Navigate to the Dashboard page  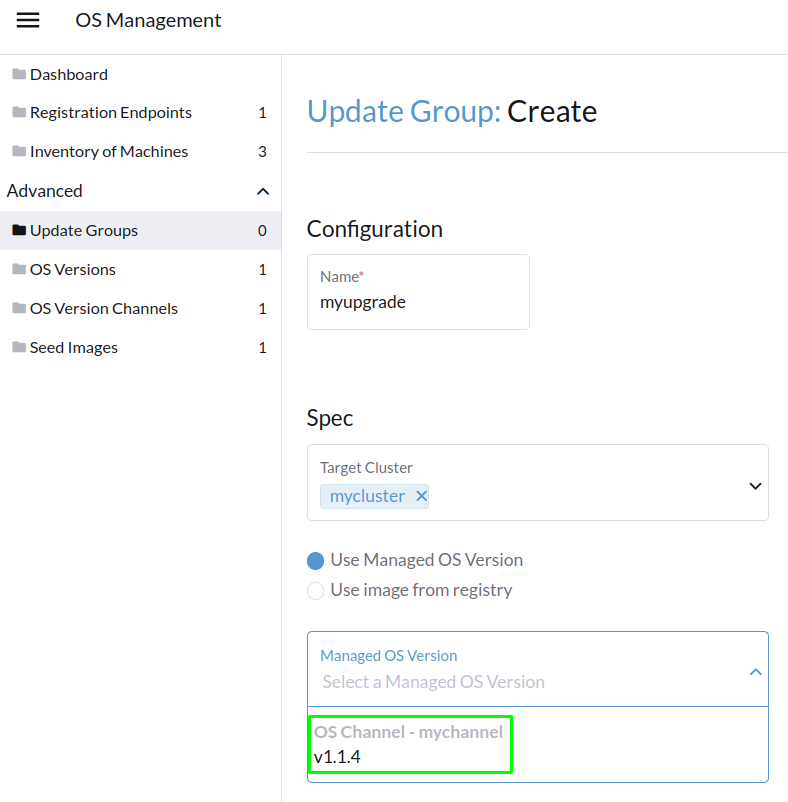(x=70, y=74)
